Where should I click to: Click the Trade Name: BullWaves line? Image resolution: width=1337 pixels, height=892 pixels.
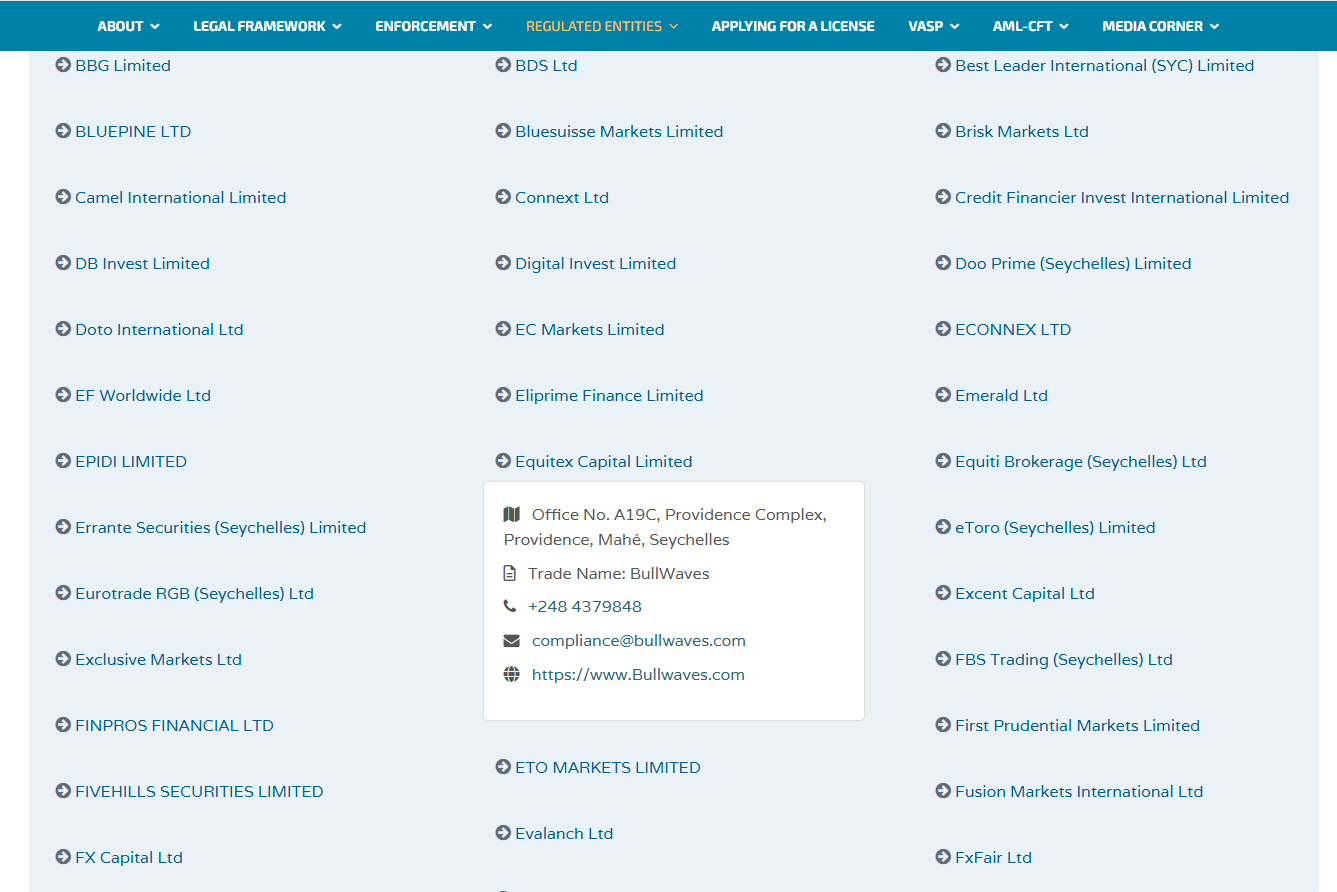(619, 574)
